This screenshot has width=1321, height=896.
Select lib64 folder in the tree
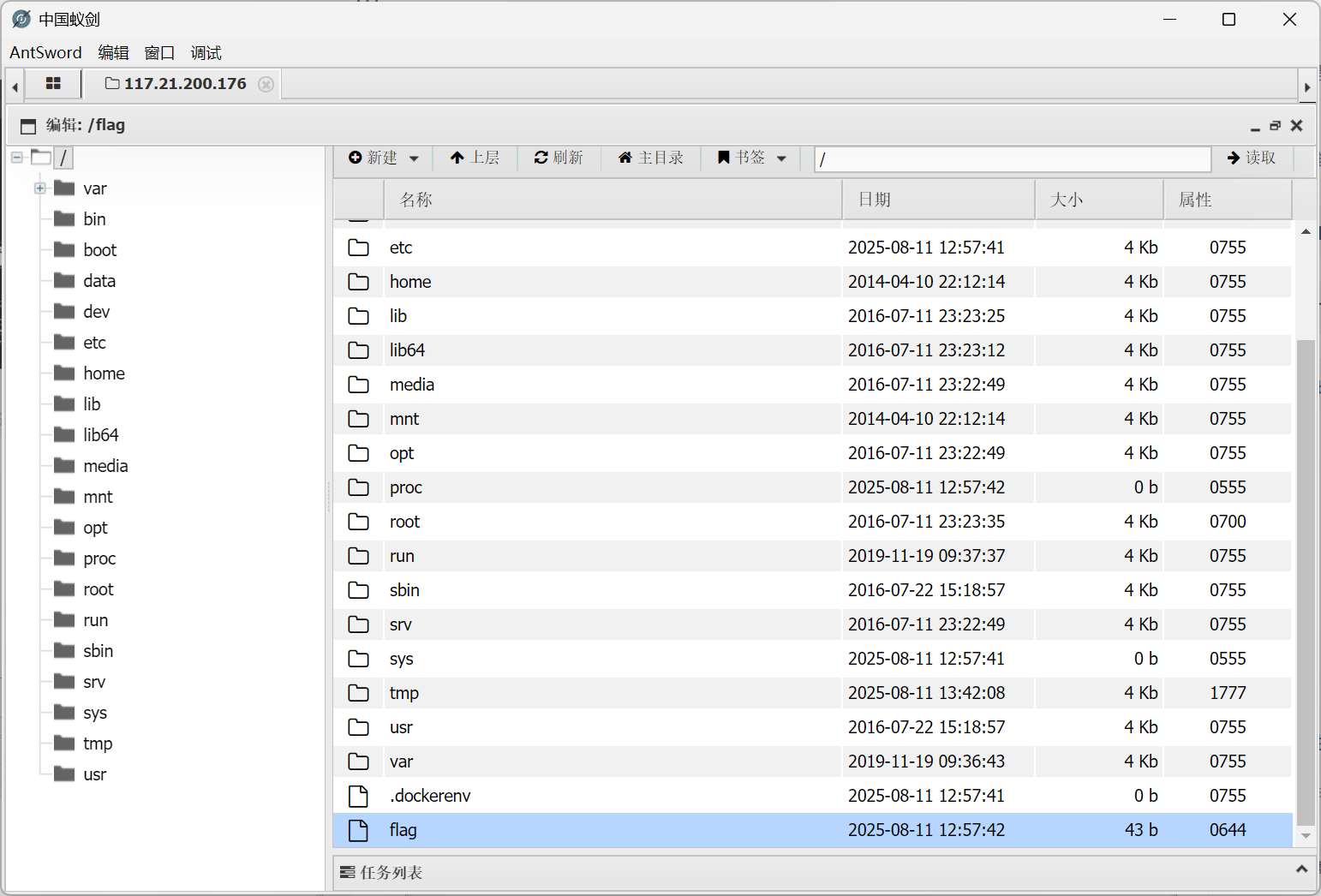click(101, 435)
